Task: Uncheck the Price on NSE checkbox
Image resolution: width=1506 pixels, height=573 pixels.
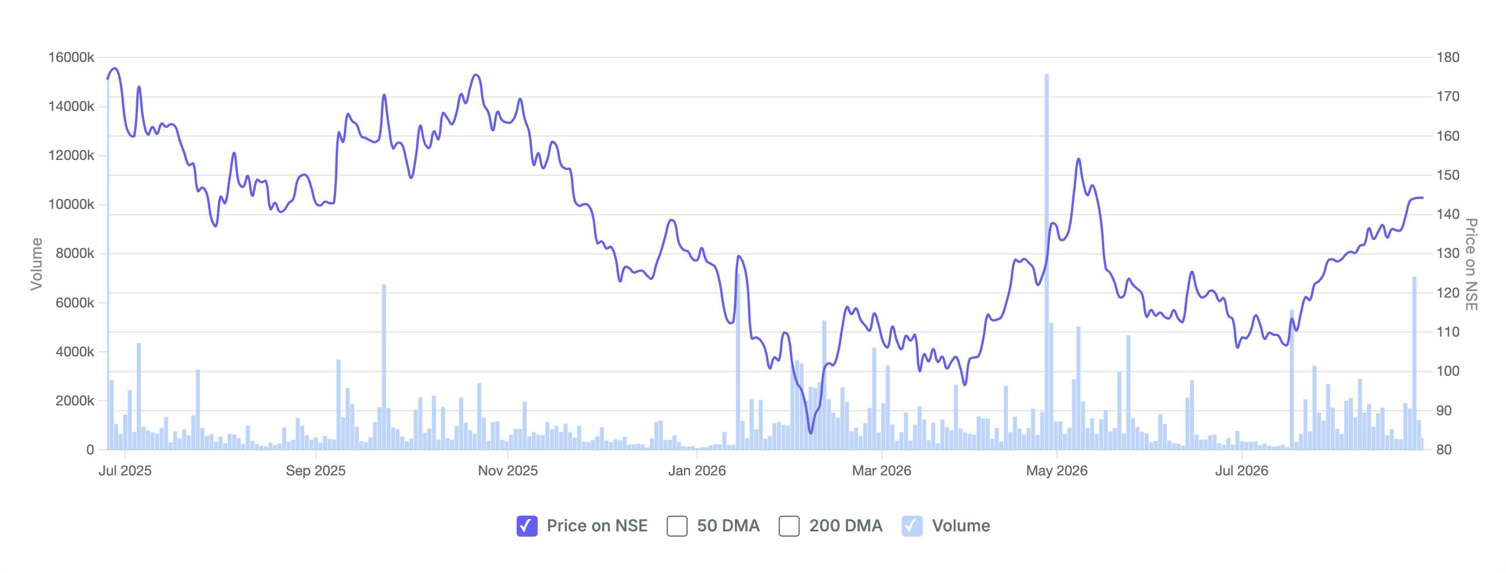Action: pyautogui.click(x=527, y=526)
